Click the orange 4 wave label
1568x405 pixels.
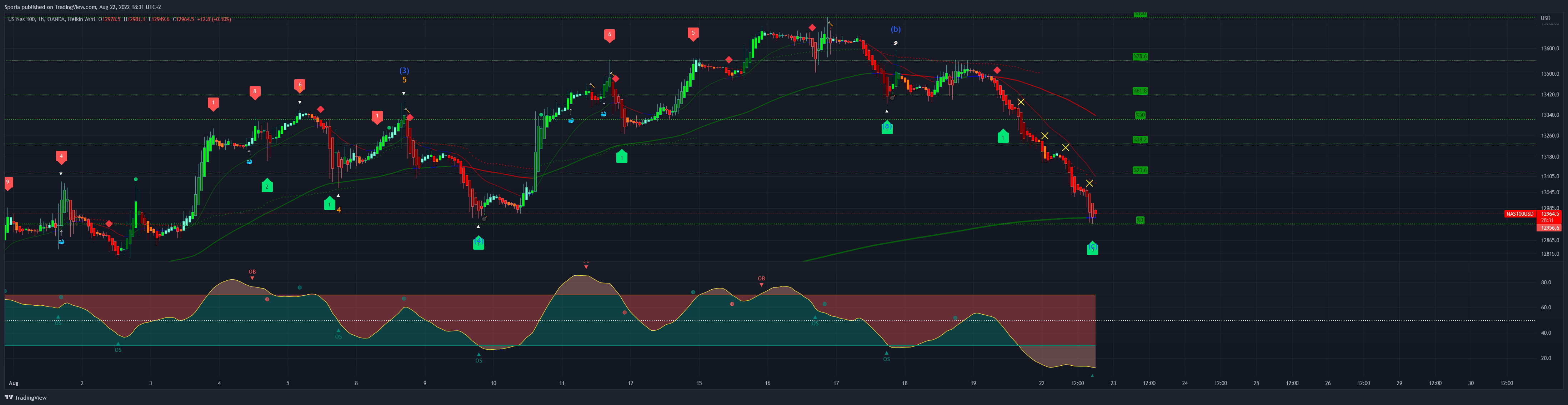(x=339, y=210)
